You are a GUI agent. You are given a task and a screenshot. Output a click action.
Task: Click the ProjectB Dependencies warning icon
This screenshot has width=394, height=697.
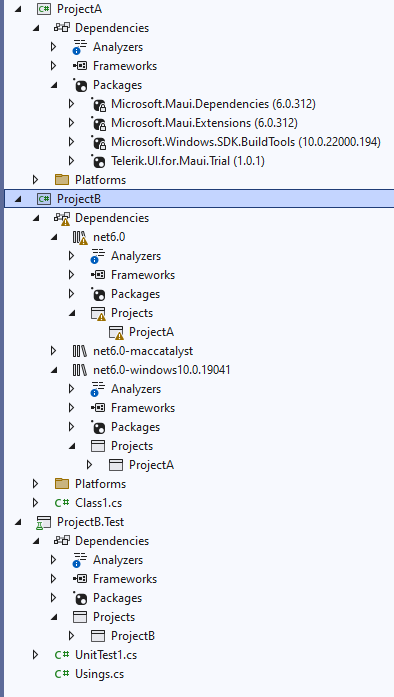pos(62,219)
